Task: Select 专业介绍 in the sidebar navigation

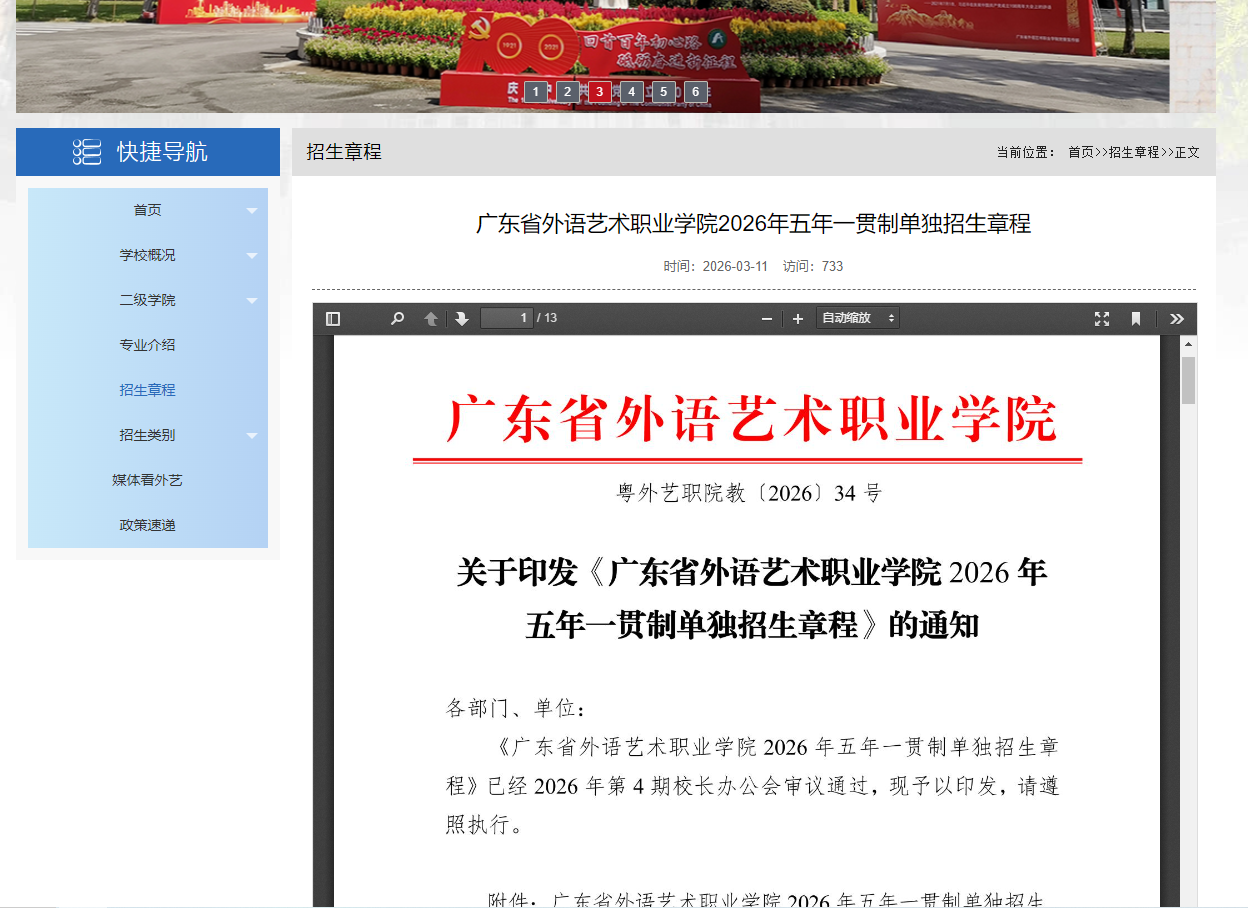Action: tap(147, 345)
